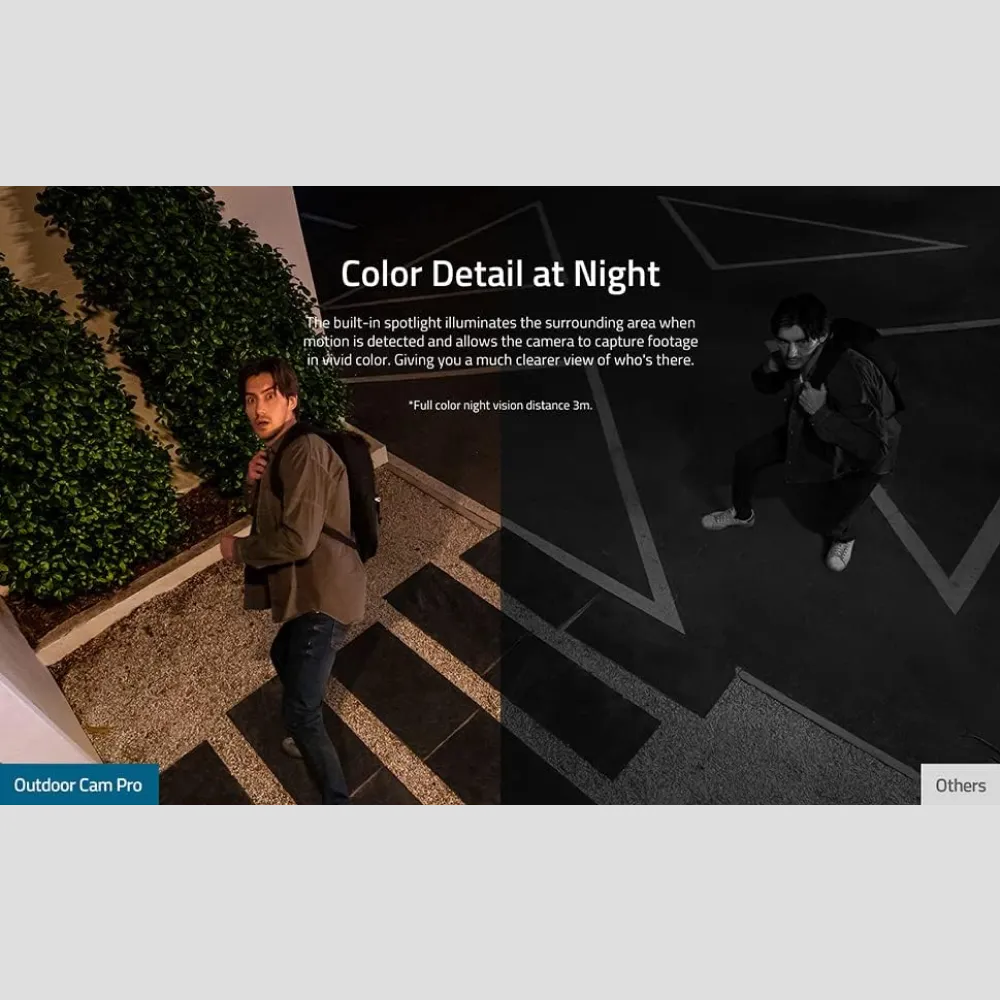Viewport: 1000px width, 1000px height.
Task: Click the empty dark bar below the image
Action: pos(500,900)
